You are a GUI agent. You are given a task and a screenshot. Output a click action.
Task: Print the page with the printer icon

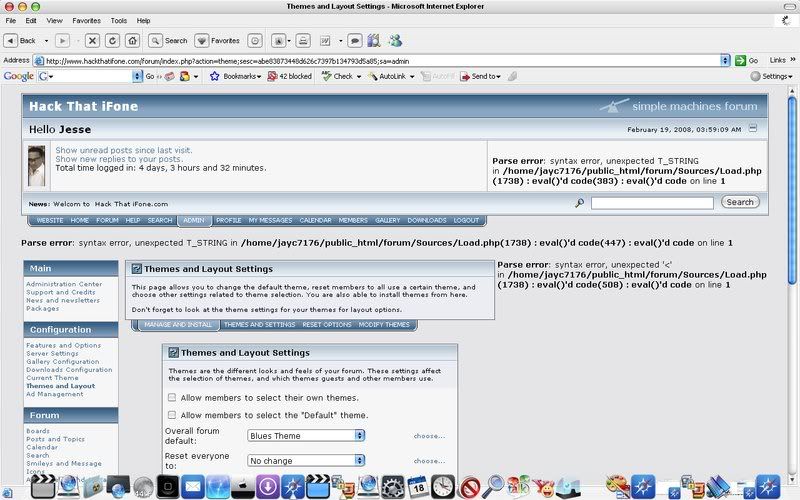[x=303, y=41]
